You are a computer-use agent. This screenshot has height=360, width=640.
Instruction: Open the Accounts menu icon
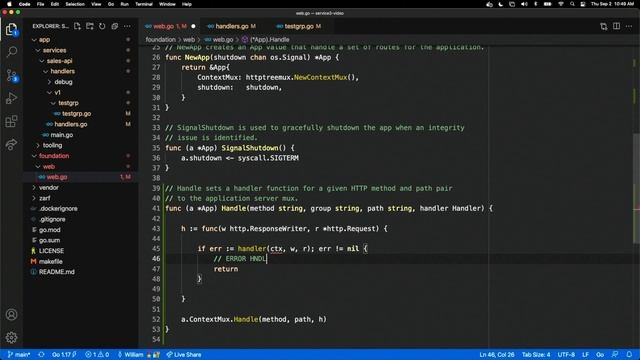click(x=11, y=315)
